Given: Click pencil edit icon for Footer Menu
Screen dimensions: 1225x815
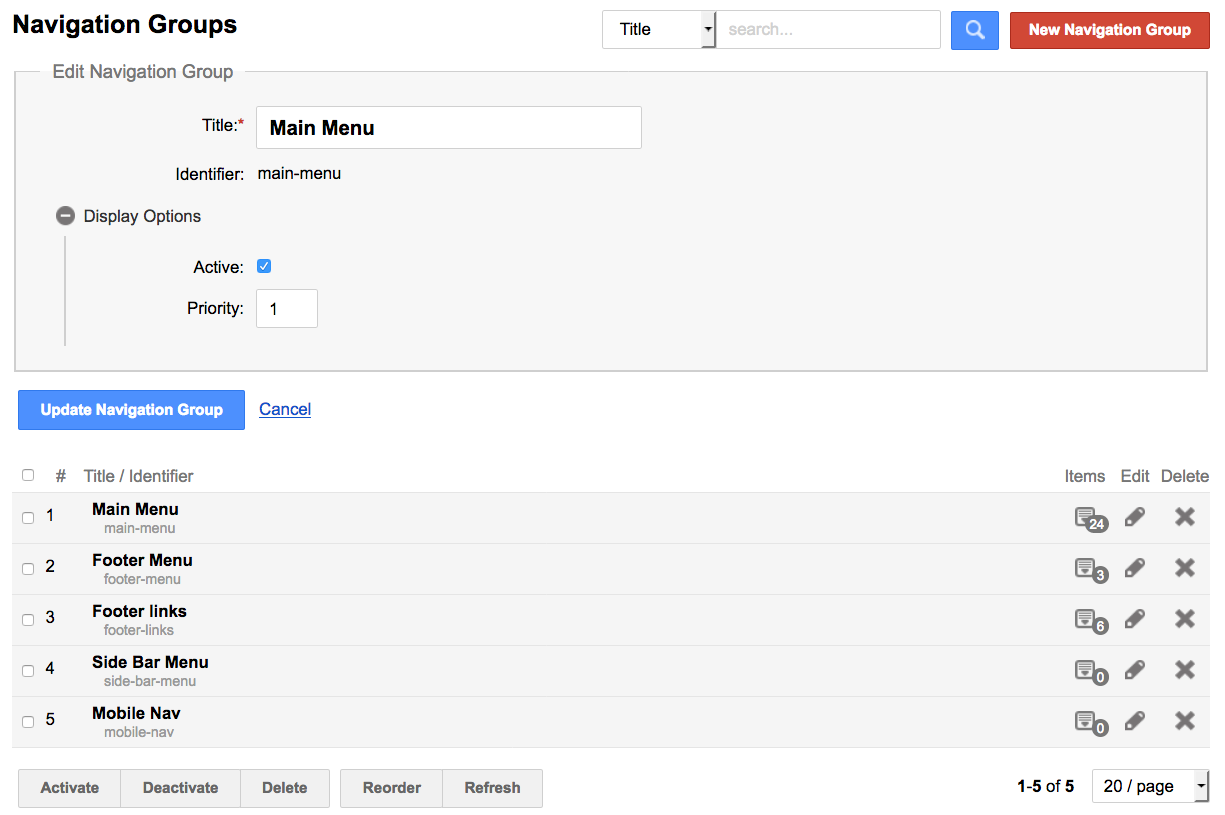Looking at the screenshot, I should click(x=1134, y=568).
